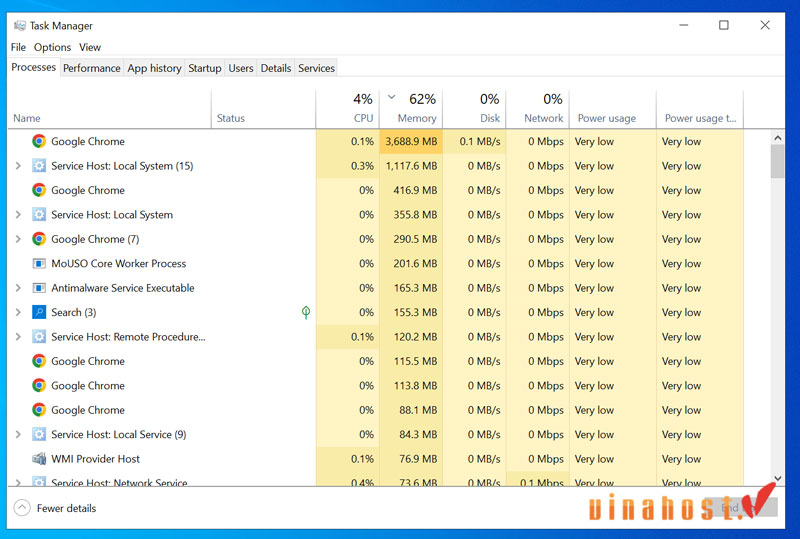Switch to the Performance tab
The width and height of the screenshot is (800, 539).
click(92, 68)
